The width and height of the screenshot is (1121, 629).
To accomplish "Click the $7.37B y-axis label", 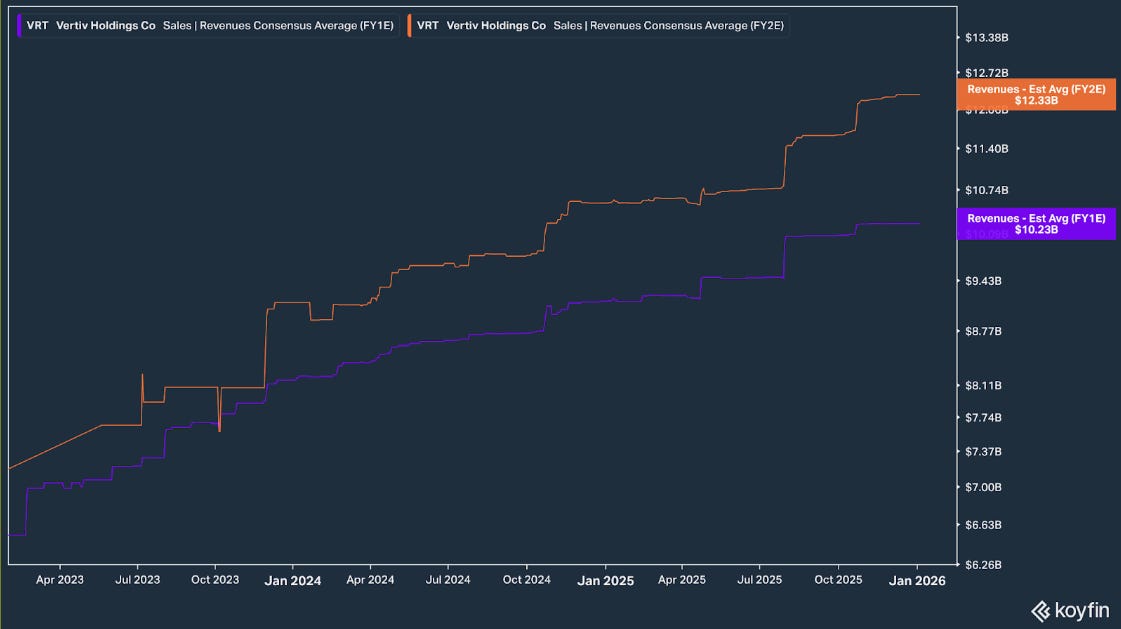I will point(983,452).
